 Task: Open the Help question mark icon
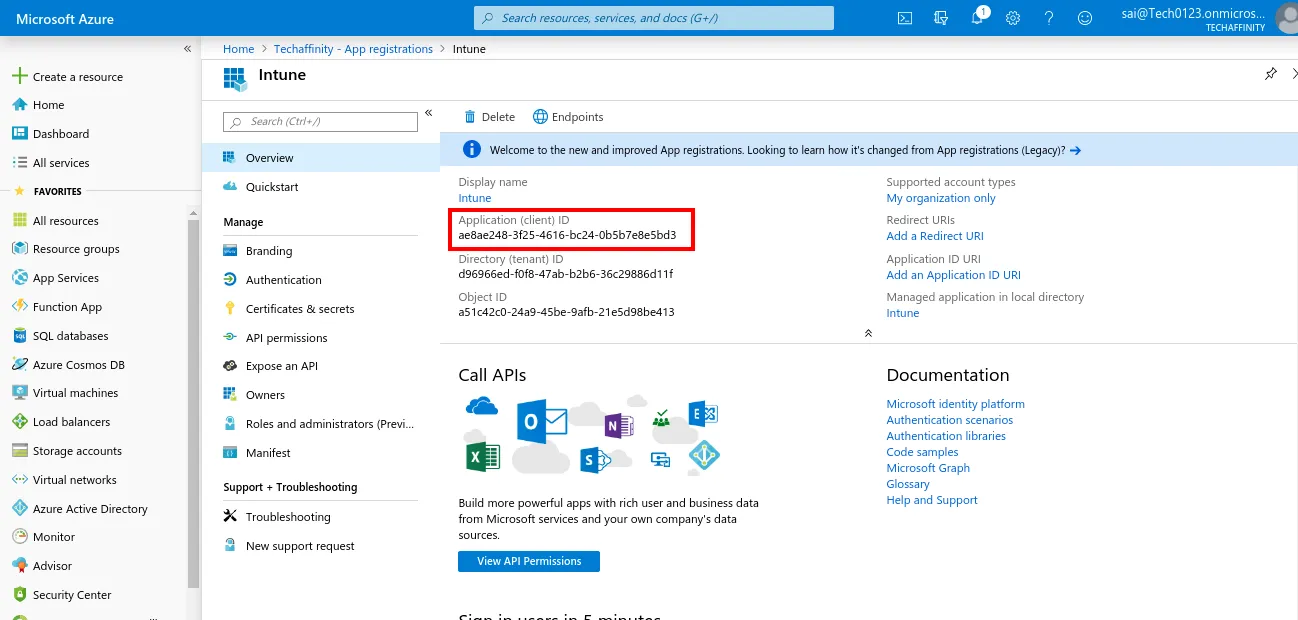(1049, 18)
